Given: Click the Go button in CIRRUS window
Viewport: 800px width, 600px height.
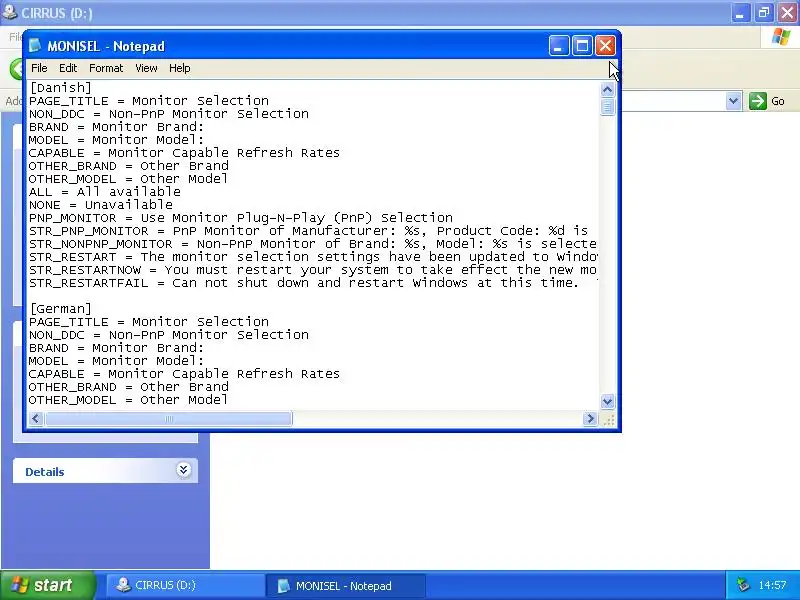Looking at the screenshot, I should coord(767,101).
